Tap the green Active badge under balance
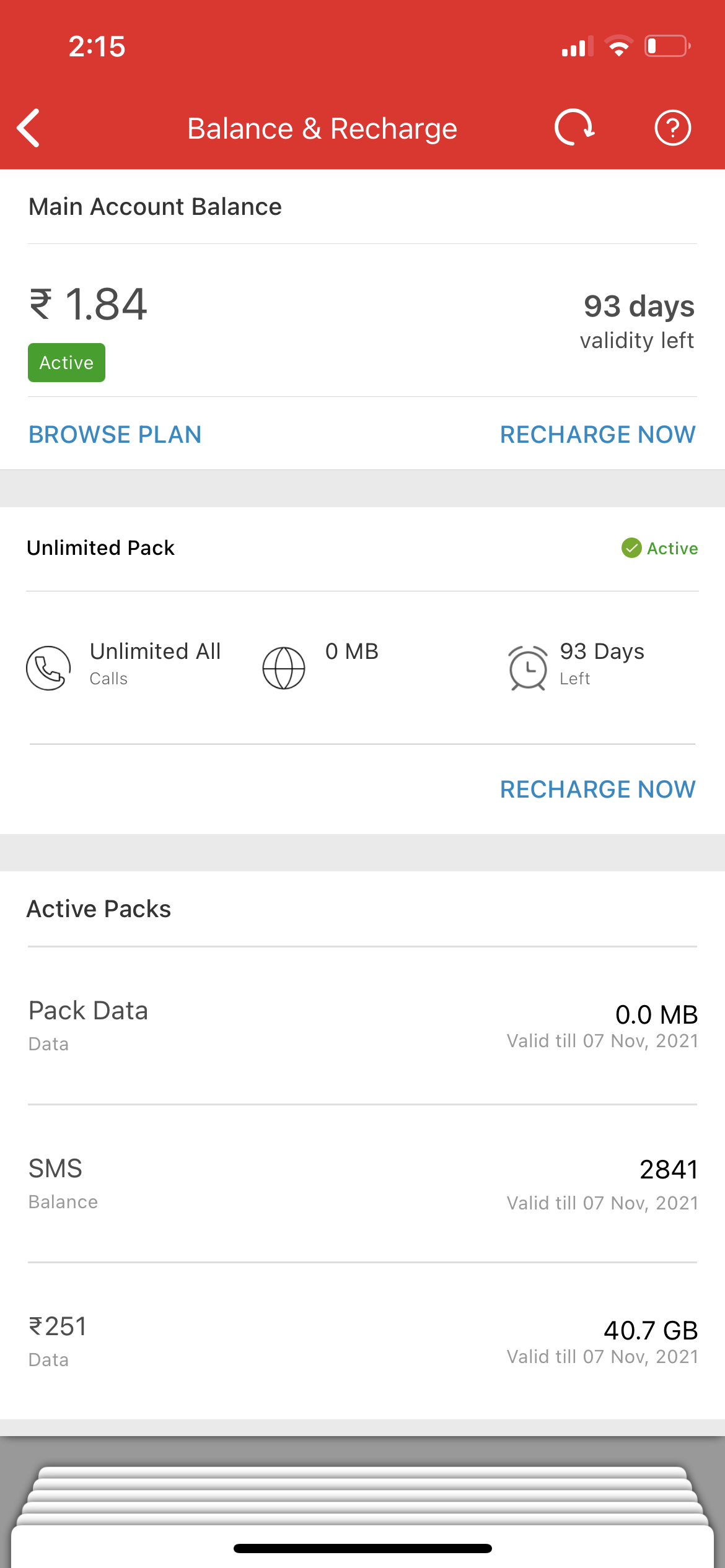725x1568 pixels. [x=66, y=363]
